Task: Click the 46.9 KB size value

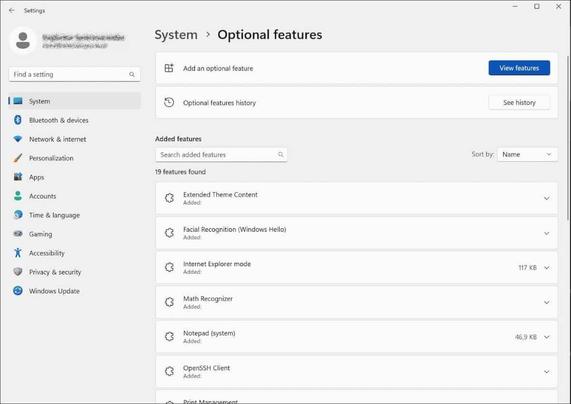Action: [x=526, y=337]
